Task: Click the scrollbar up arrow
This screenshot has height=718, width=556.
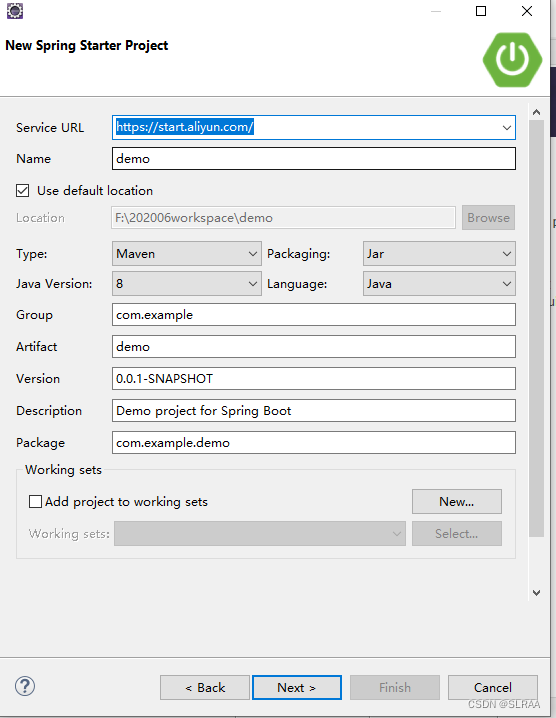Action: (536, 112)
